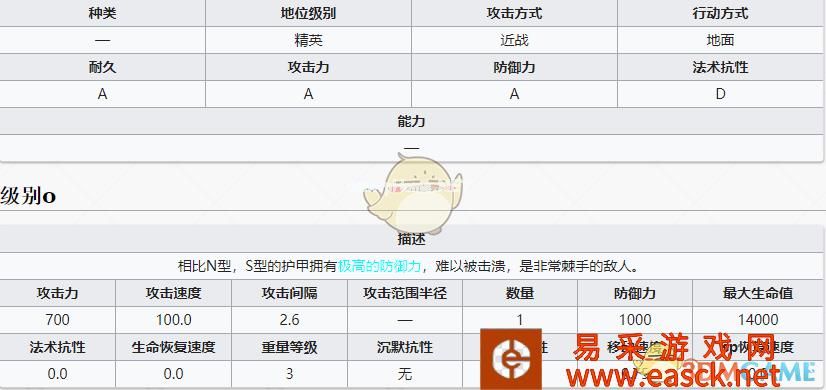The width and height of the screenshot is (826, 390).
Task: Click the 级别0 section heading
Action: tap(28, 196)
